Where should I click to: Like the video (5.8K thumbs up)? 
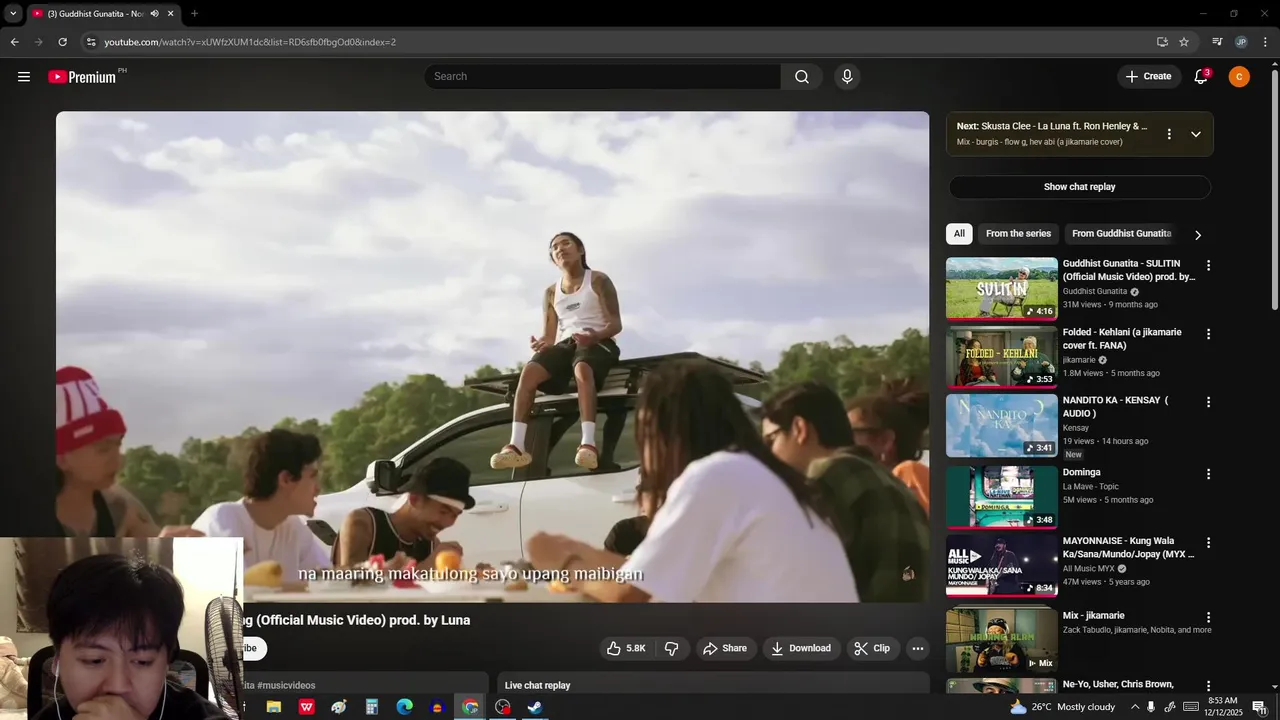pyautogui.click(x=626, y=648)
